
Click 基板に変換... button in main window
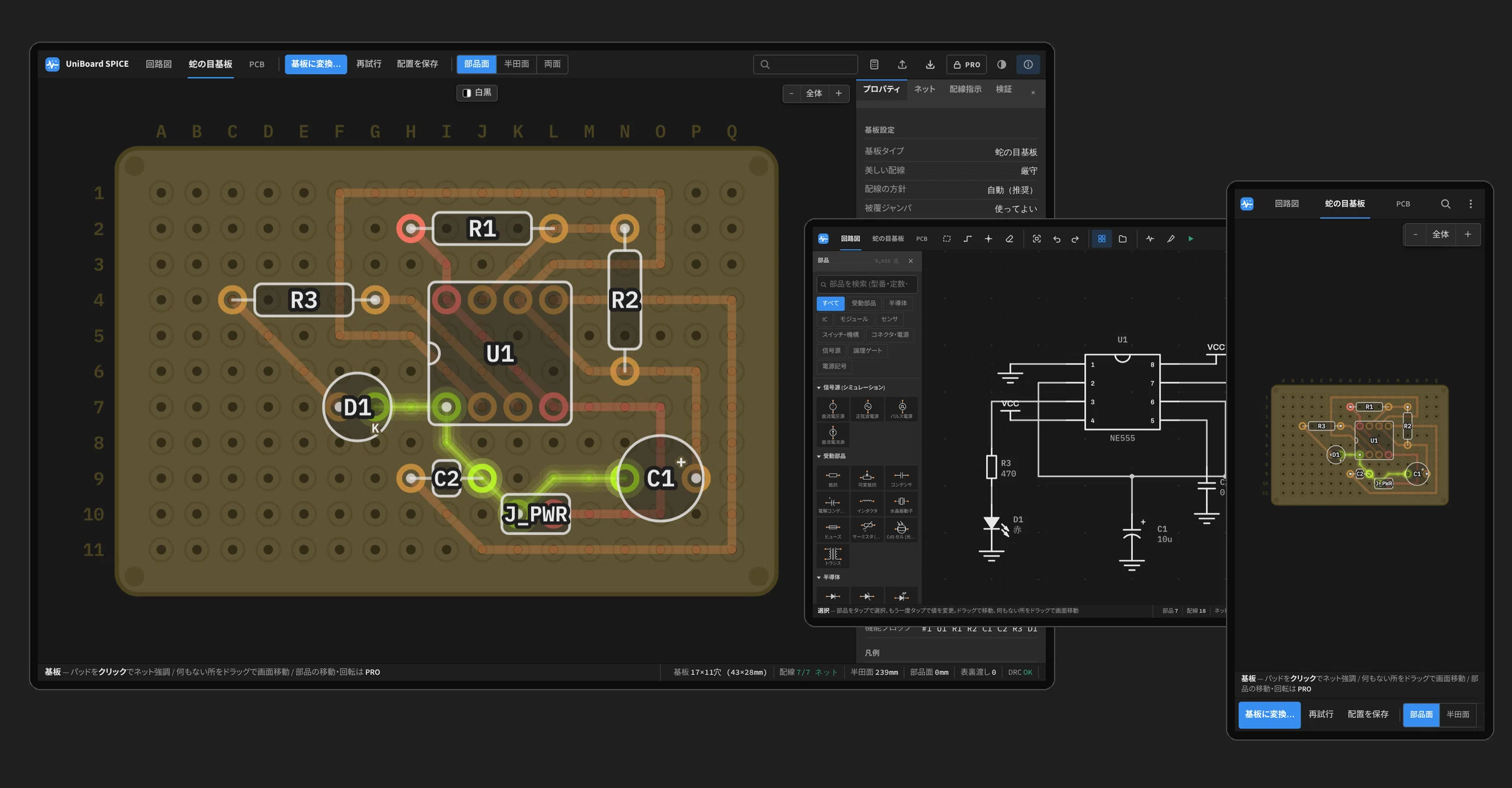(316, 64)
